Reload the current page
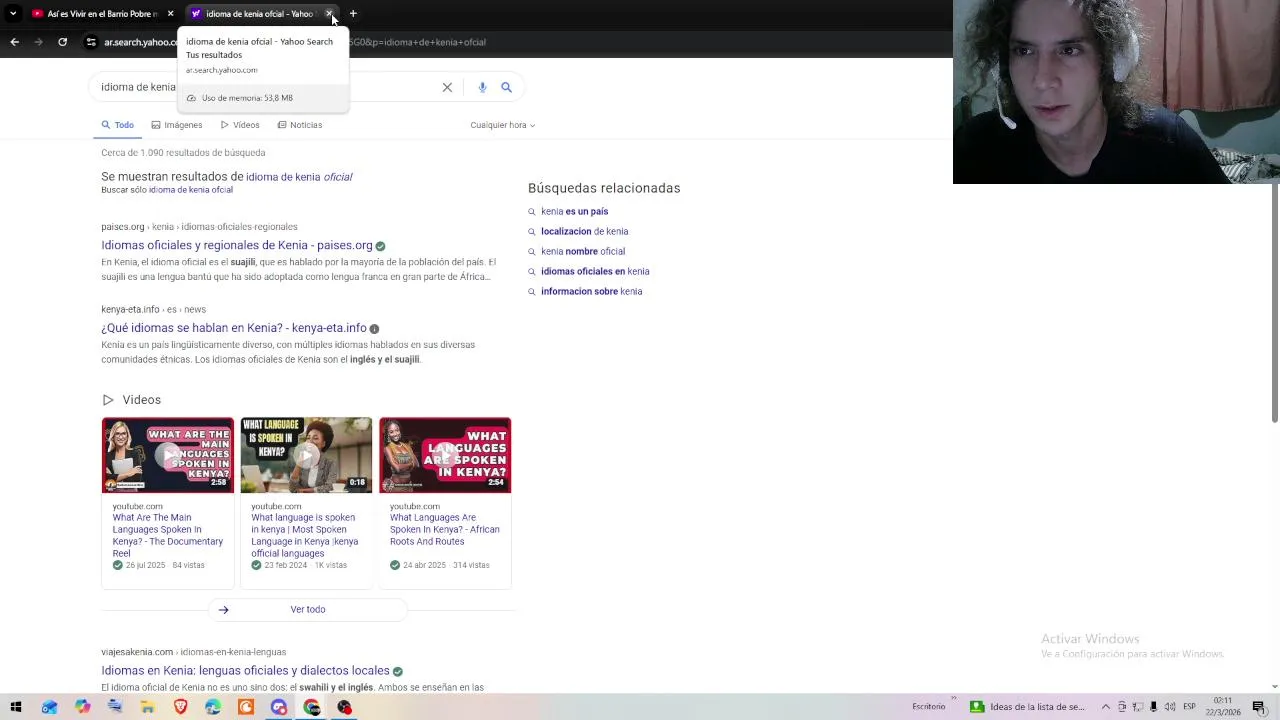This screenshot has height=720, width=1280. (x=62, y=42)
